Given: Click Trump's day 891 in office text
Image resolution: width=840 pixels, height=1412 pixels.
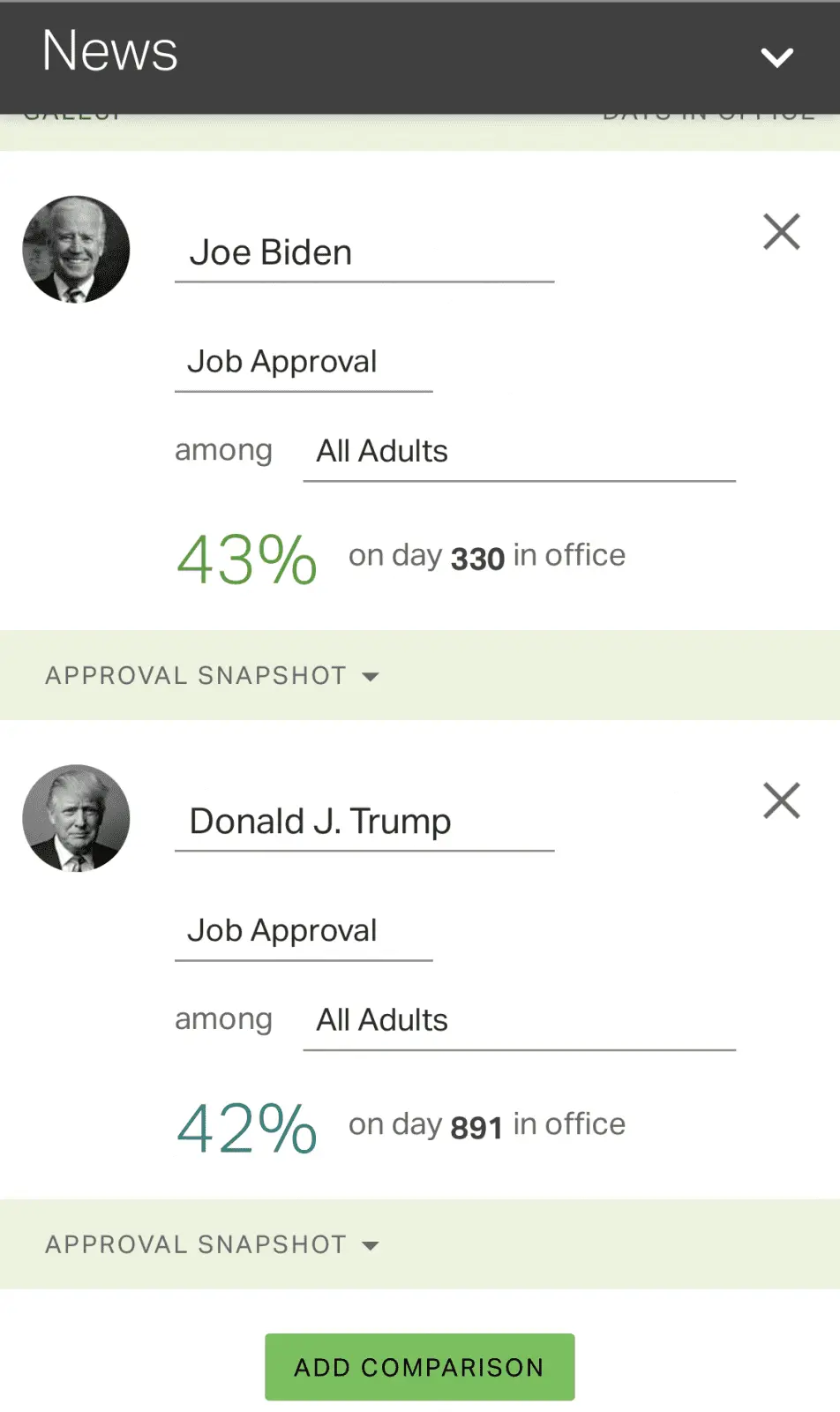Looking at the screenshot, I should [487, 1125].
